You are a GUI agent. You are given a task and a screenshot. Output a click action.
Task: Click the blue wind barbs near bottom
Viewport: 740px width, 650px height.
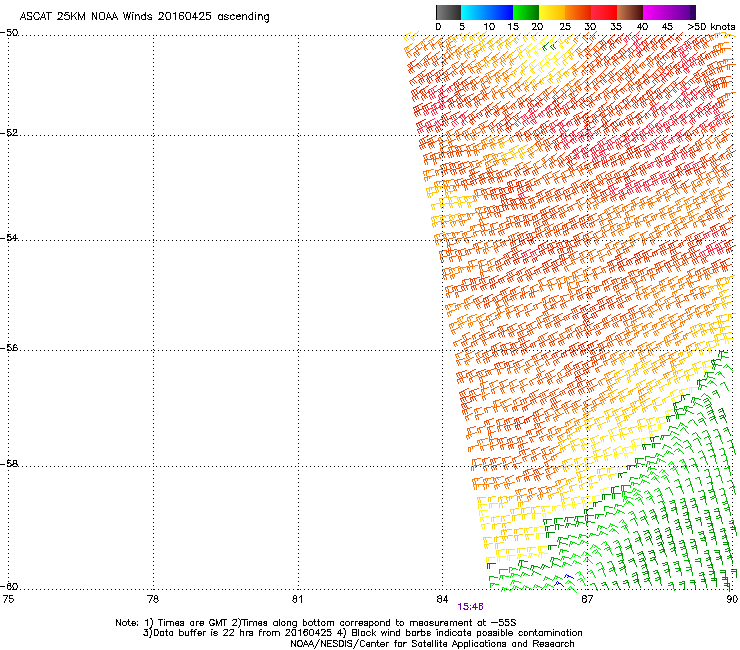564,581
